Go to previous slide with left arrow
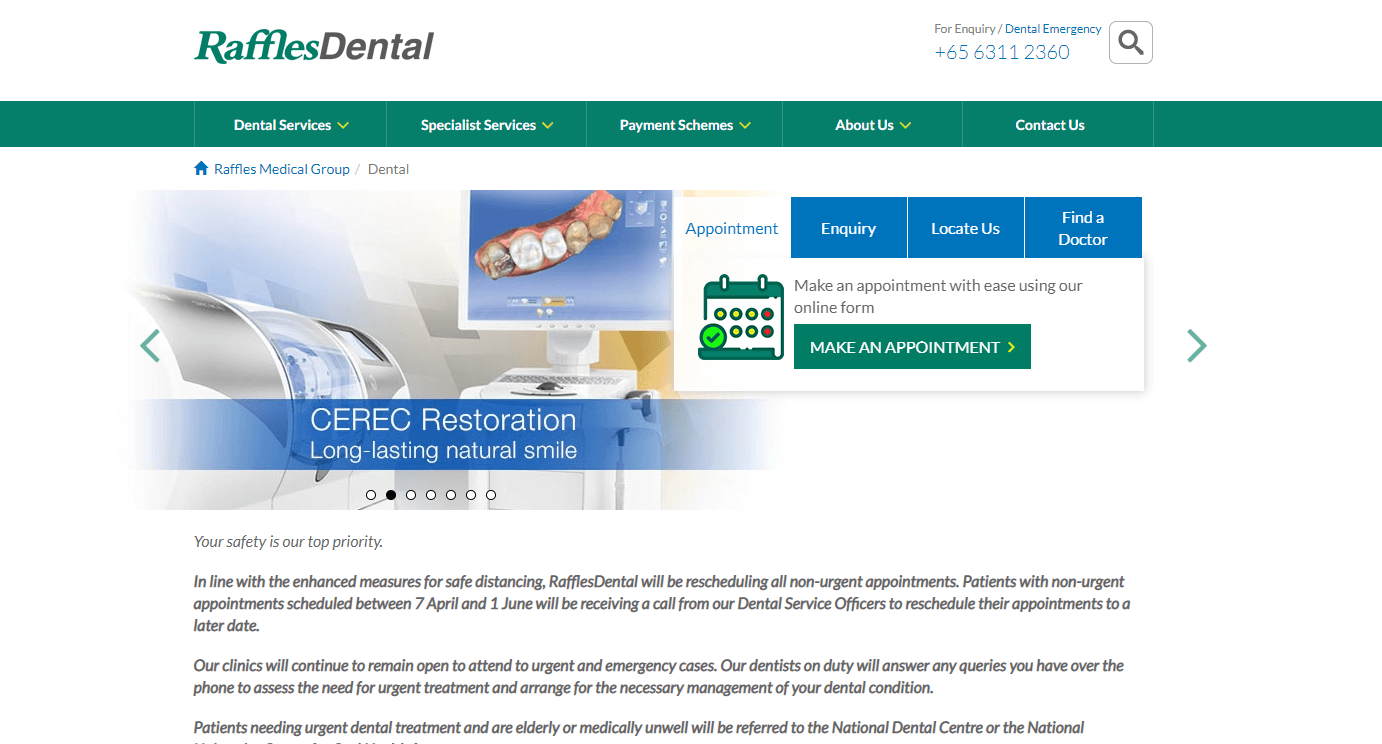The image size is (1382, 744). tap(150, 345)
